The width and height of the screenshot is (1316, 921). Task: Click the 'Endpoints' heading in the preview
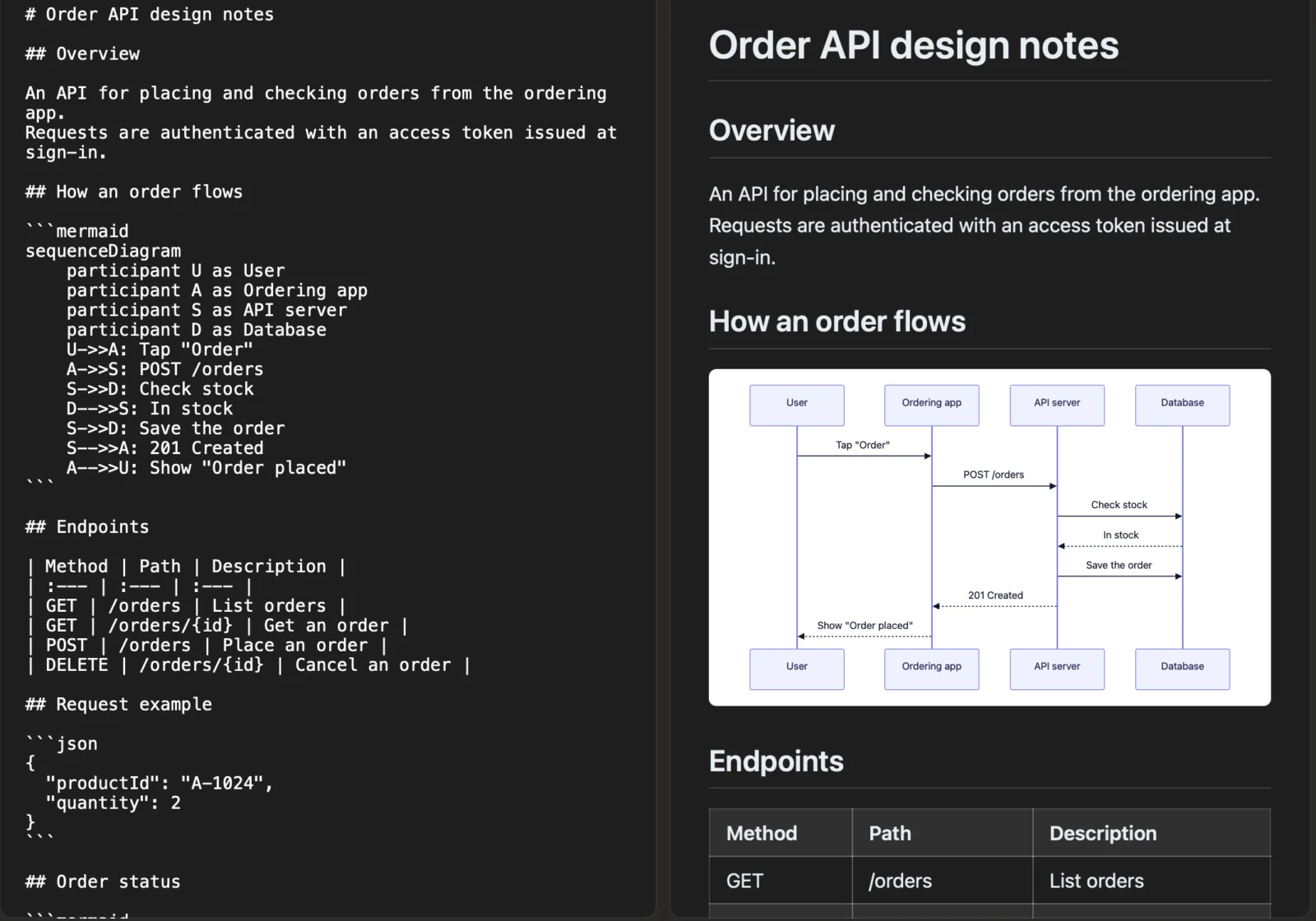click(x=776, y=761)
